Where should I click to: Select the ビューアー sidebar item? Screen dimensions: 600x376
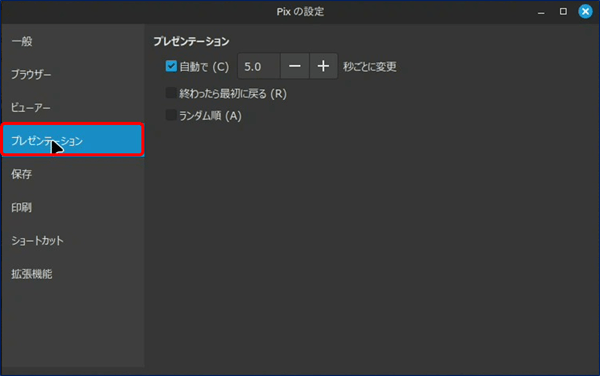(x=73, y=108)
